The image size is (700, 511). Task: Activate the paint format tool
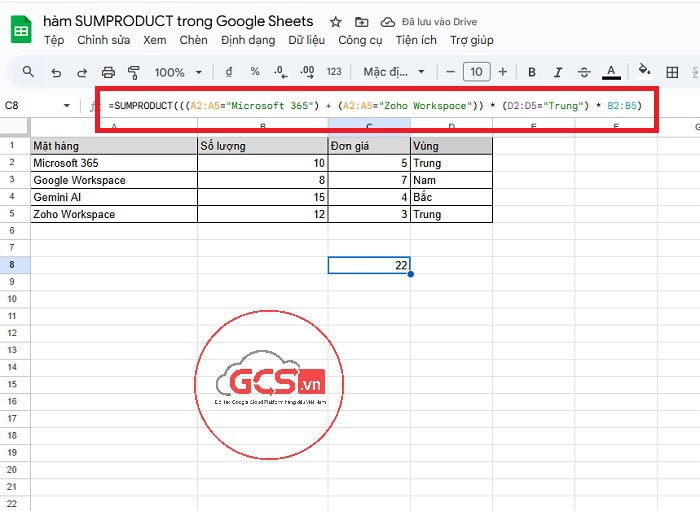click(134, 72)
